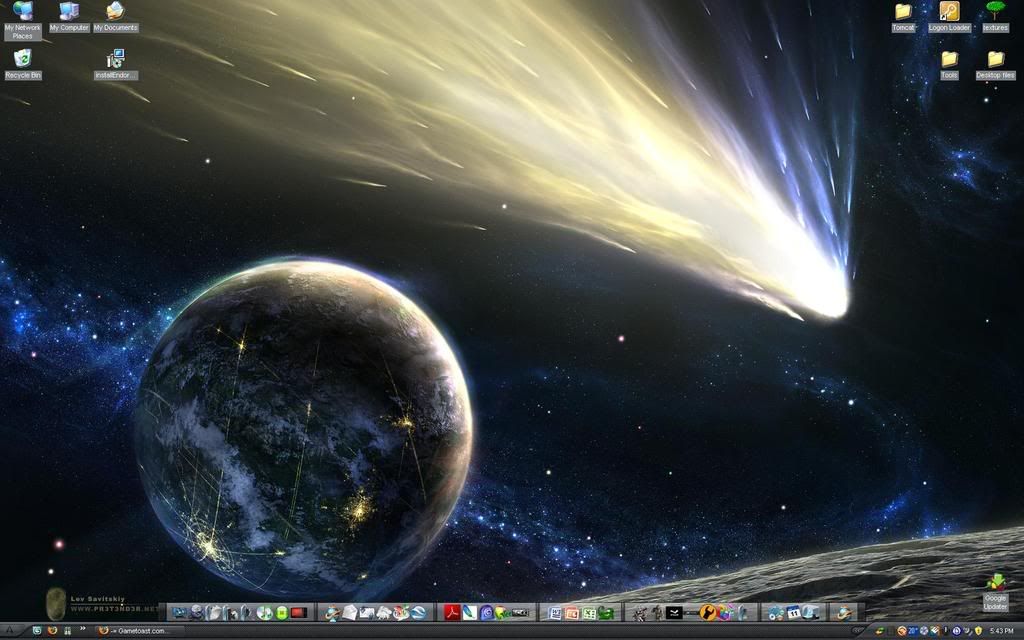This screenshot has height=640, width=1024.
Task: Open the Recycle Bin
Action: [22, 64]
